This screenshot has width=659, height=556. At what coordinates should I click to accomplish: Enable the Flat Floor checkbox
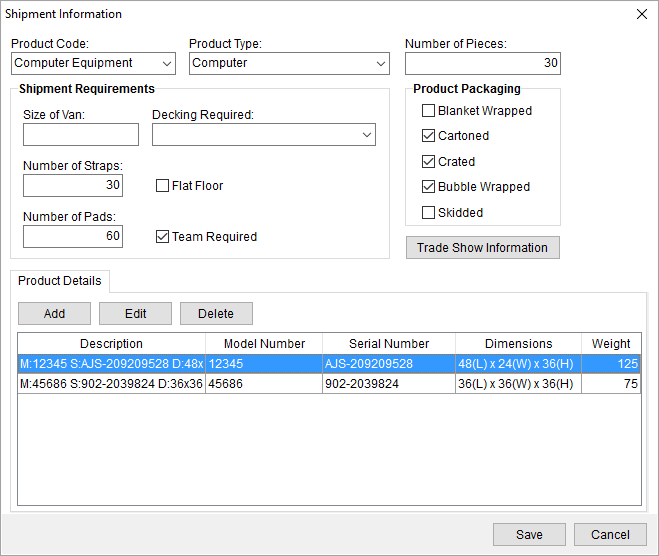[x=163, y=186]
